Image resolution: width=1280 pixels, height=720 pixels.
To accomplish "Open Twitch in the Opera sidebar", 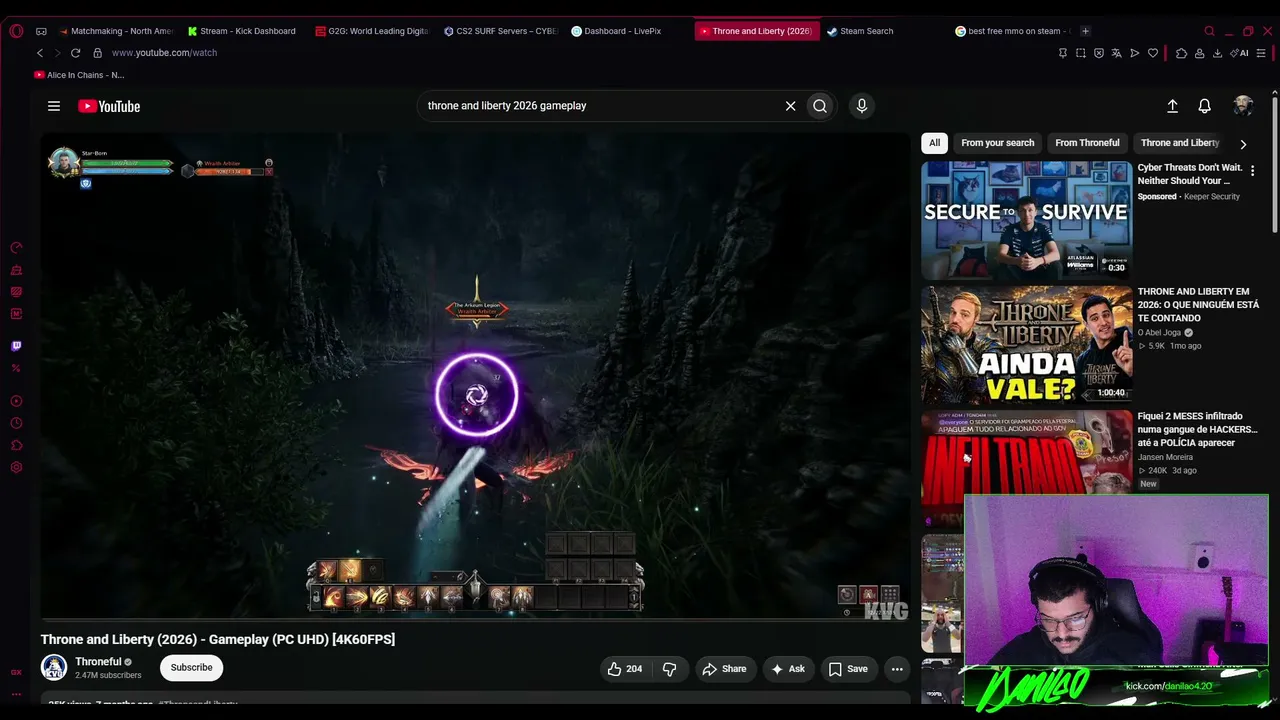I will [16, 346].
